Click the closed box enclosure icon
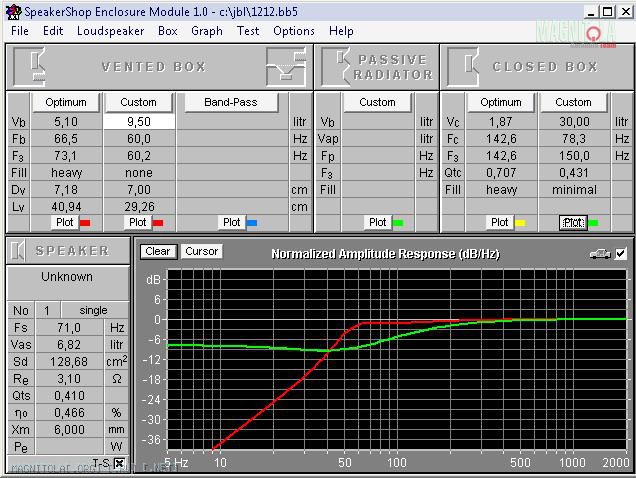Viewport: 636px width, 478px height. tap(463, 67)
